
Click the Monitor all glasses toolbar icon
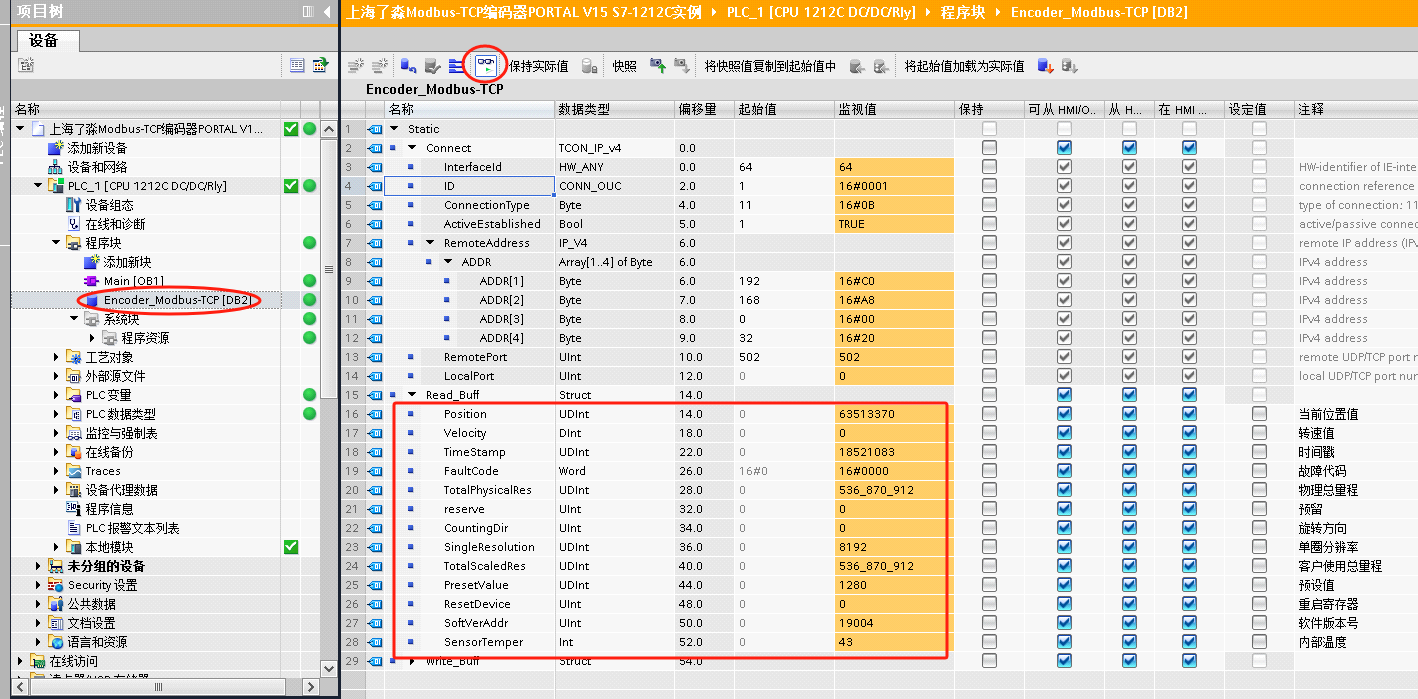pos(487,66)
